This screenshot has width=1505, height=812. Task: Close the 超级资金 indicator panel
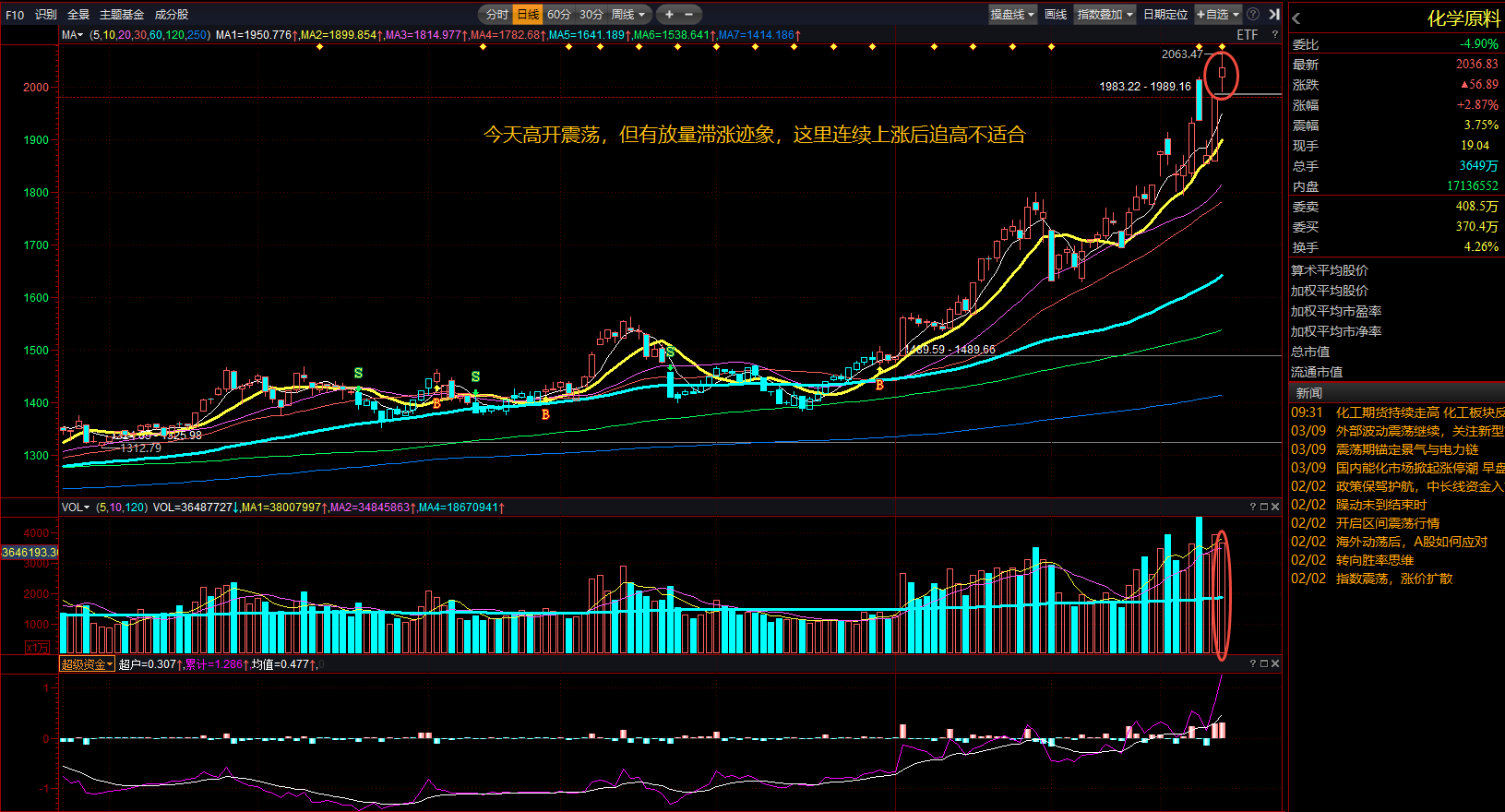[1275, 663]
